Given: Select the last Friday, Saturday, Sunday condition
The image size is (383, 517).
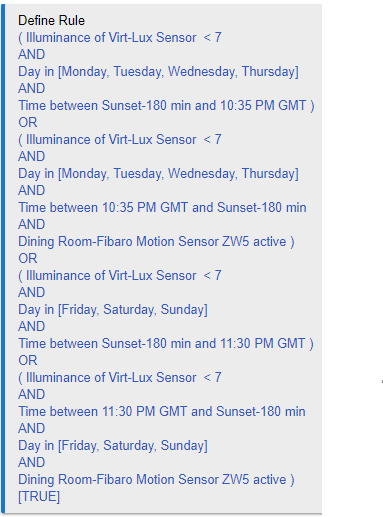Looking at the screenshot, I should tap(113, 446).
